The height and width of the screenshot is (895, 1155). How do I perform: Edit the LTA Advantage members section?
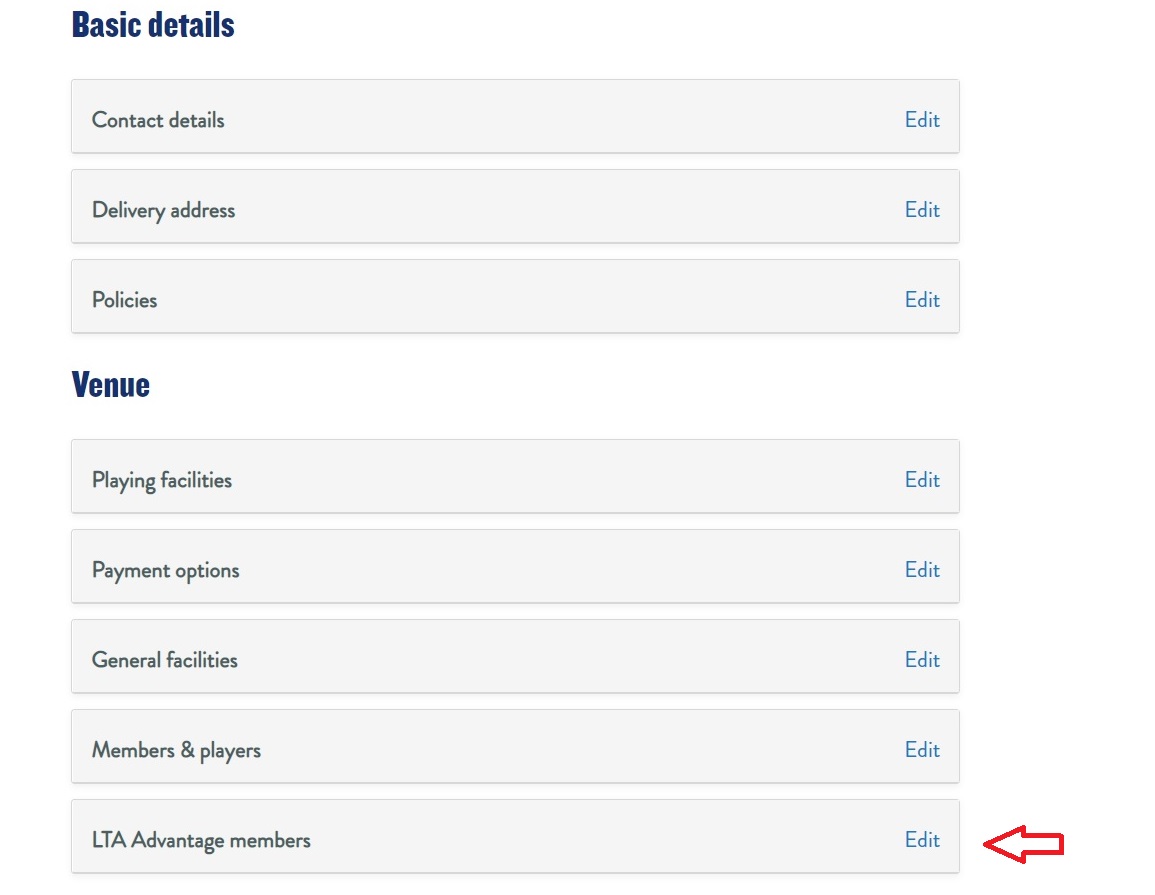tap(922, 839)
